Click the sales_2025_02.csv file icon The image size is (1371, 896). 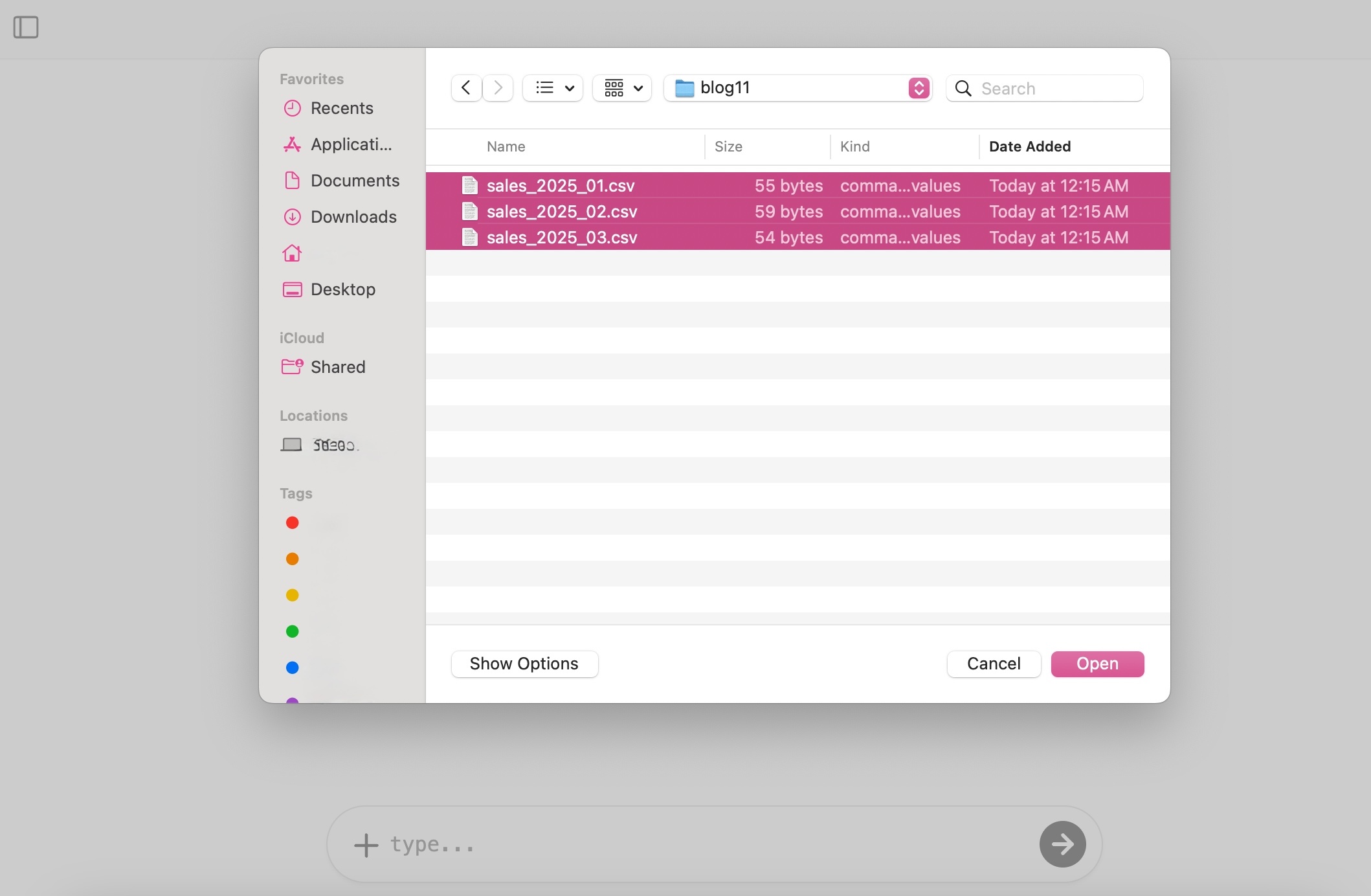[x=470, y=212]
